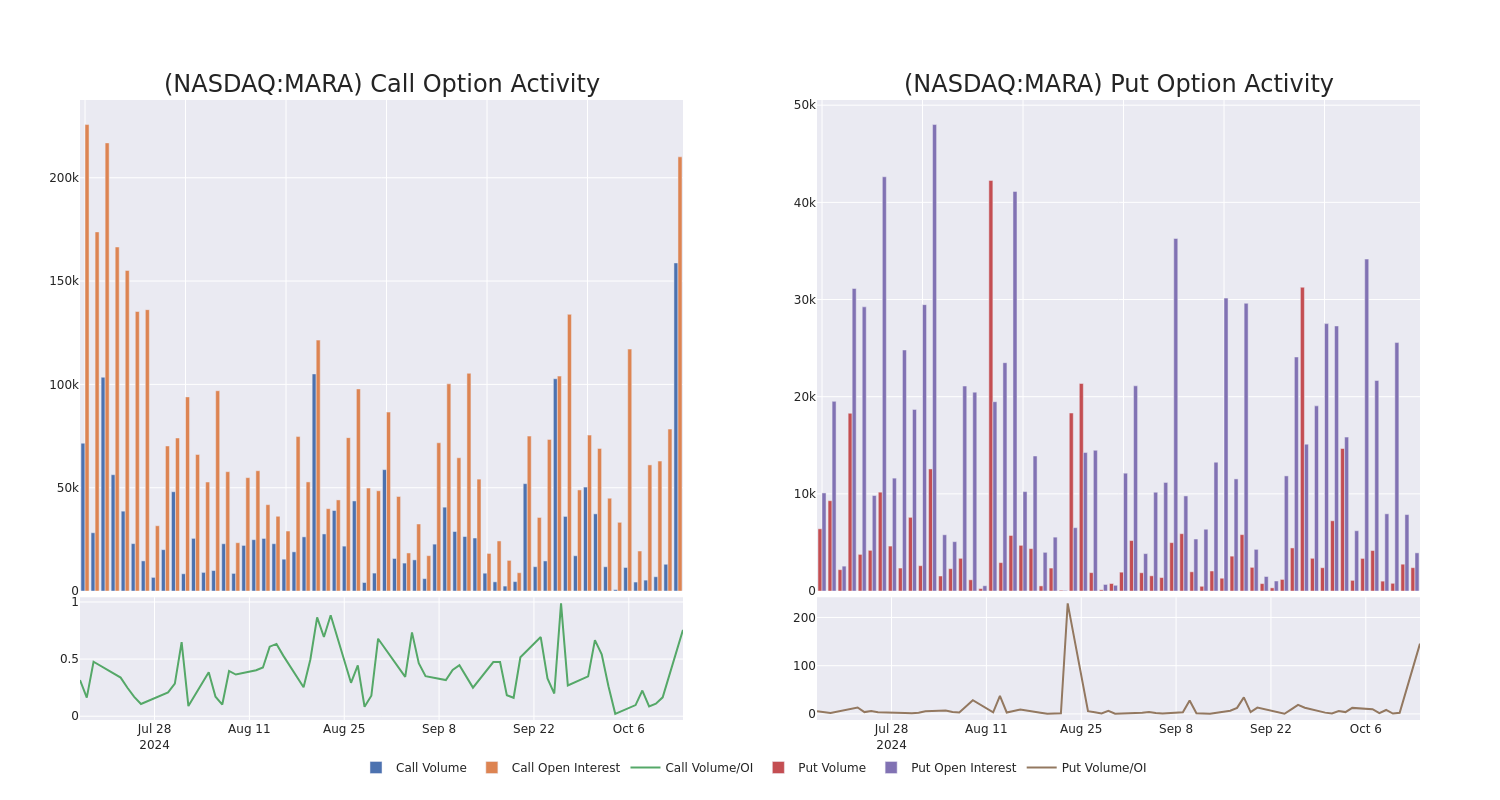Click Oct 6 date label under call chart
This screenshot has height=800, width=1500.
[x=629, y=729]
